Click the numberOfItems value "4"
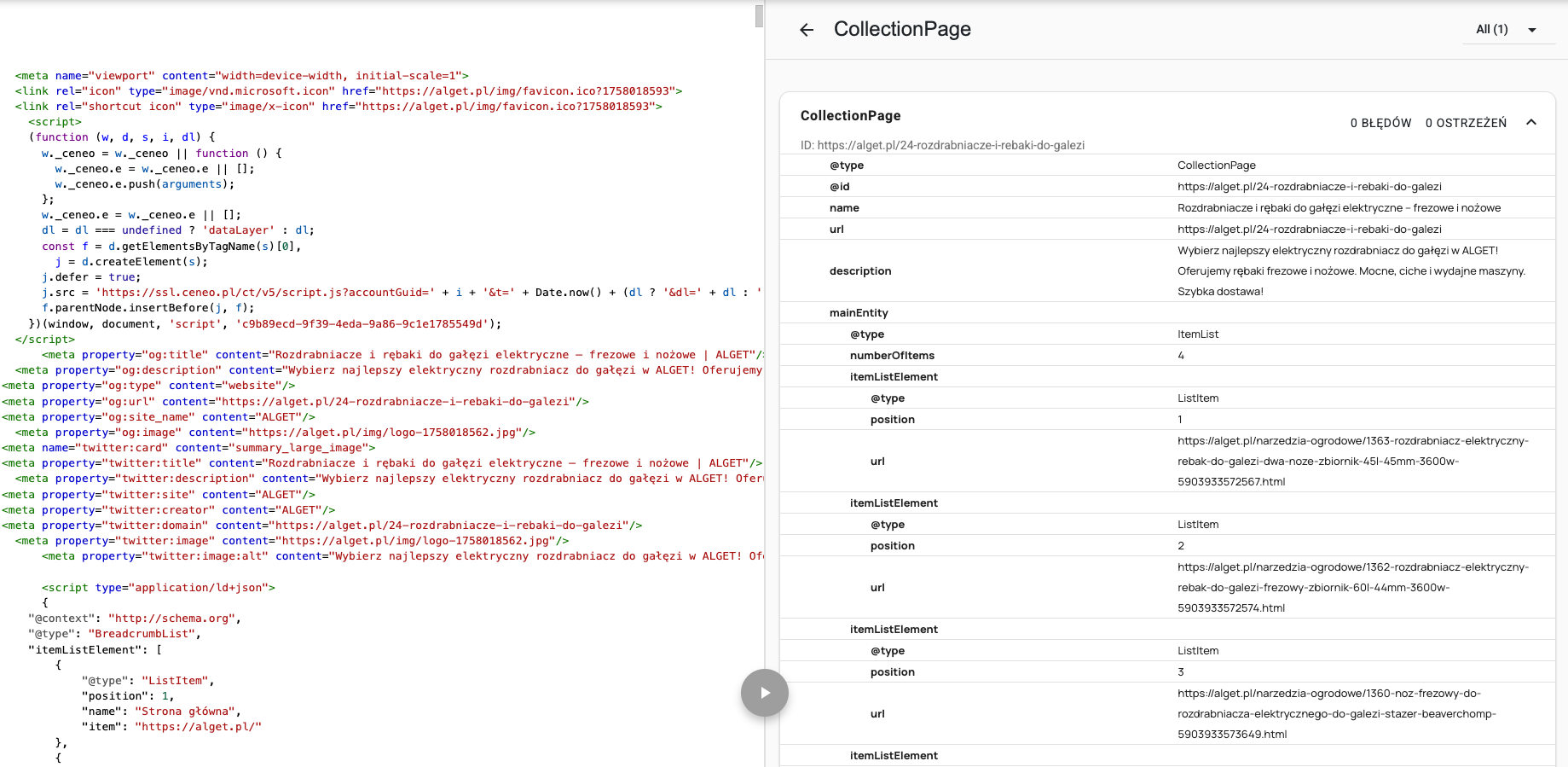 pos(1181,355)
